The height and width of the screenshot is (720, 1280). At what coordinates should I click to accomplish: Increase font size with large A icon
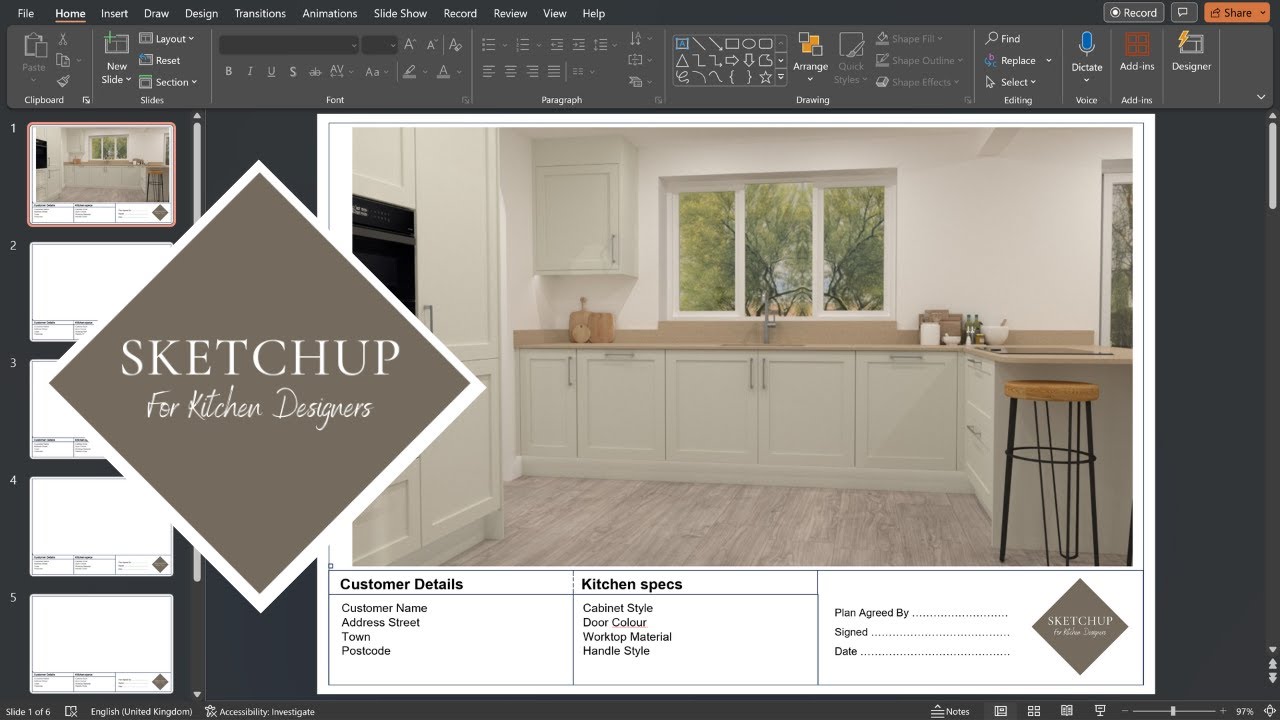click(409, 45)
